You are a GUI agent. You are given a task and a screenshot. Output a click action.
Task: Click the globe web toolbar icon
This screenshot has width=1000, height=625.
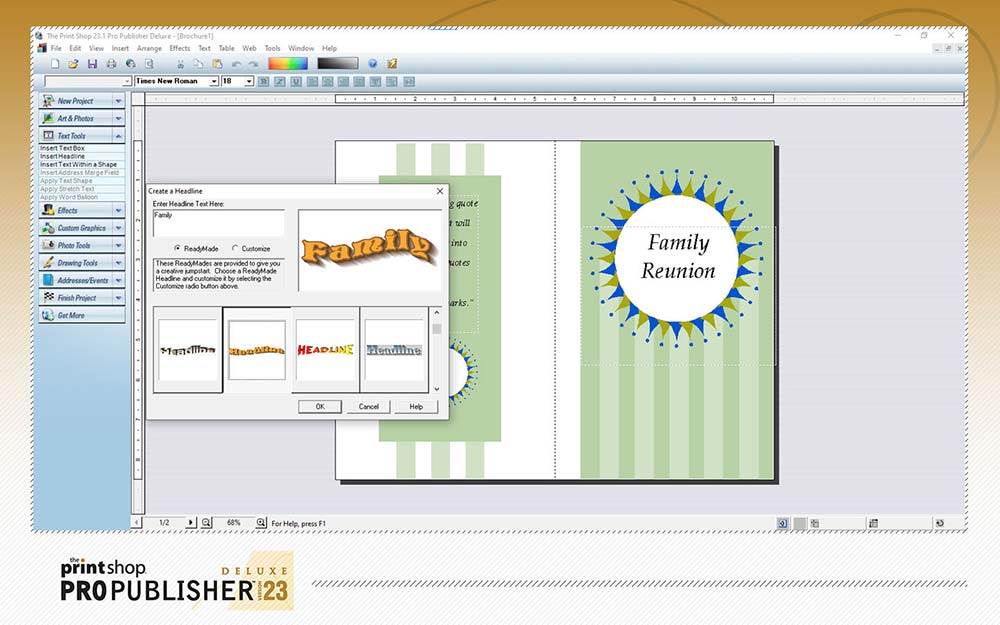pyautogui.click(x=131, y=64)
